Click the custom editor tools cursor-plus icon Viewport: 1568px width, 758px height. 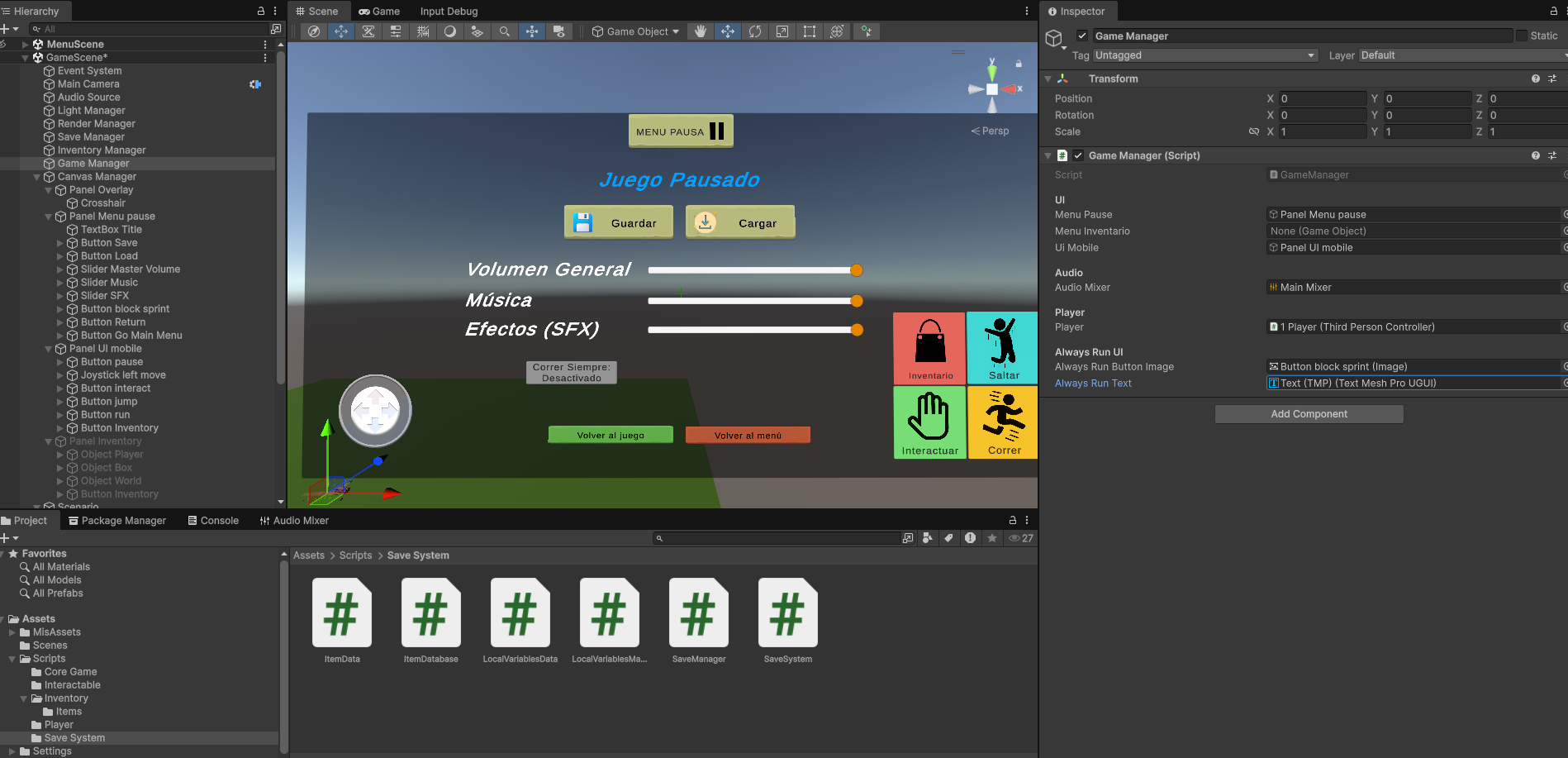(x=866, y=31)
